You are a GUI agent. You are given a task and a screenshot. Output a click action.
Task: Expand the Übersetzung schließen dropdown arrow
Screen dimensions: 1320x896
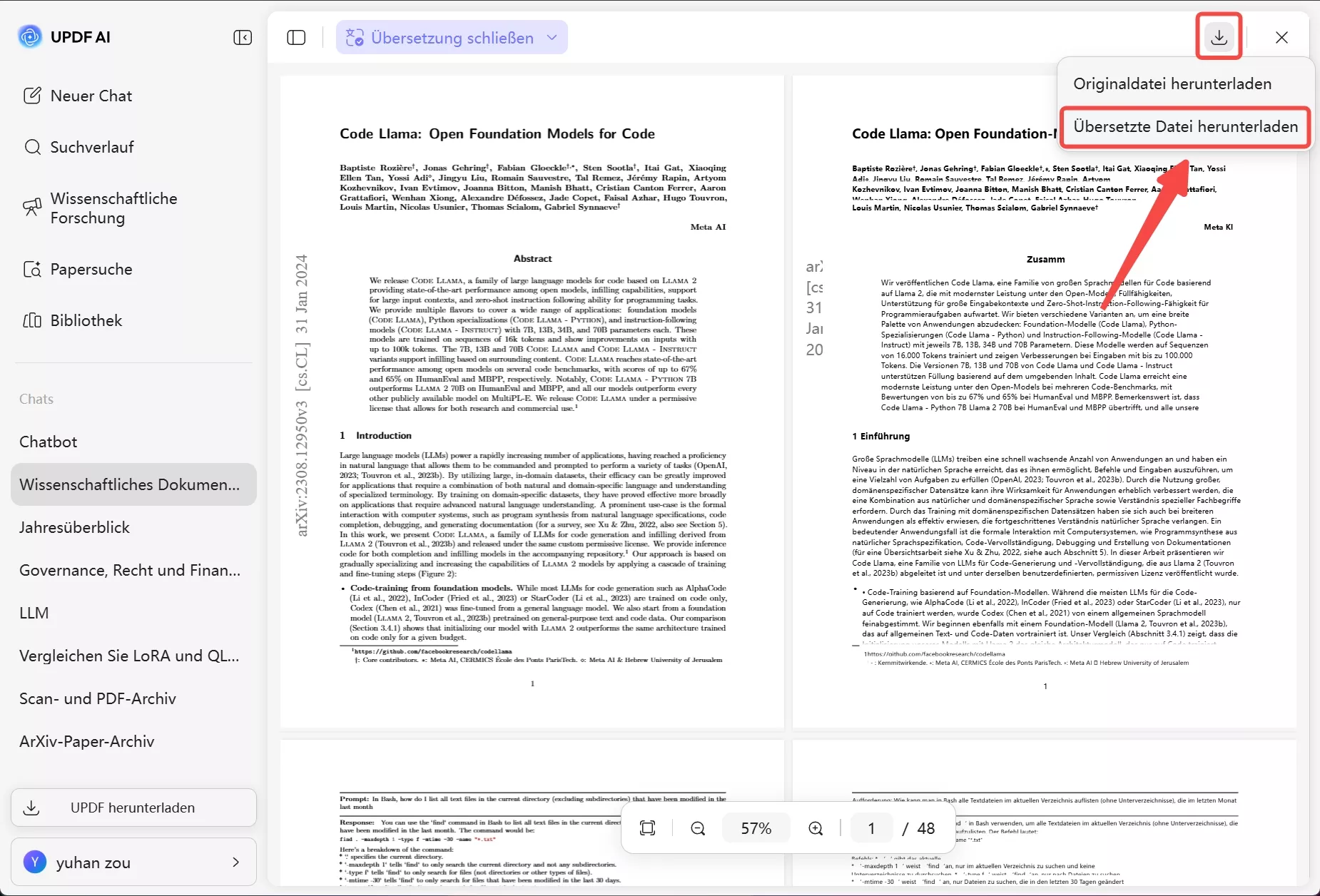pos(552,37)
